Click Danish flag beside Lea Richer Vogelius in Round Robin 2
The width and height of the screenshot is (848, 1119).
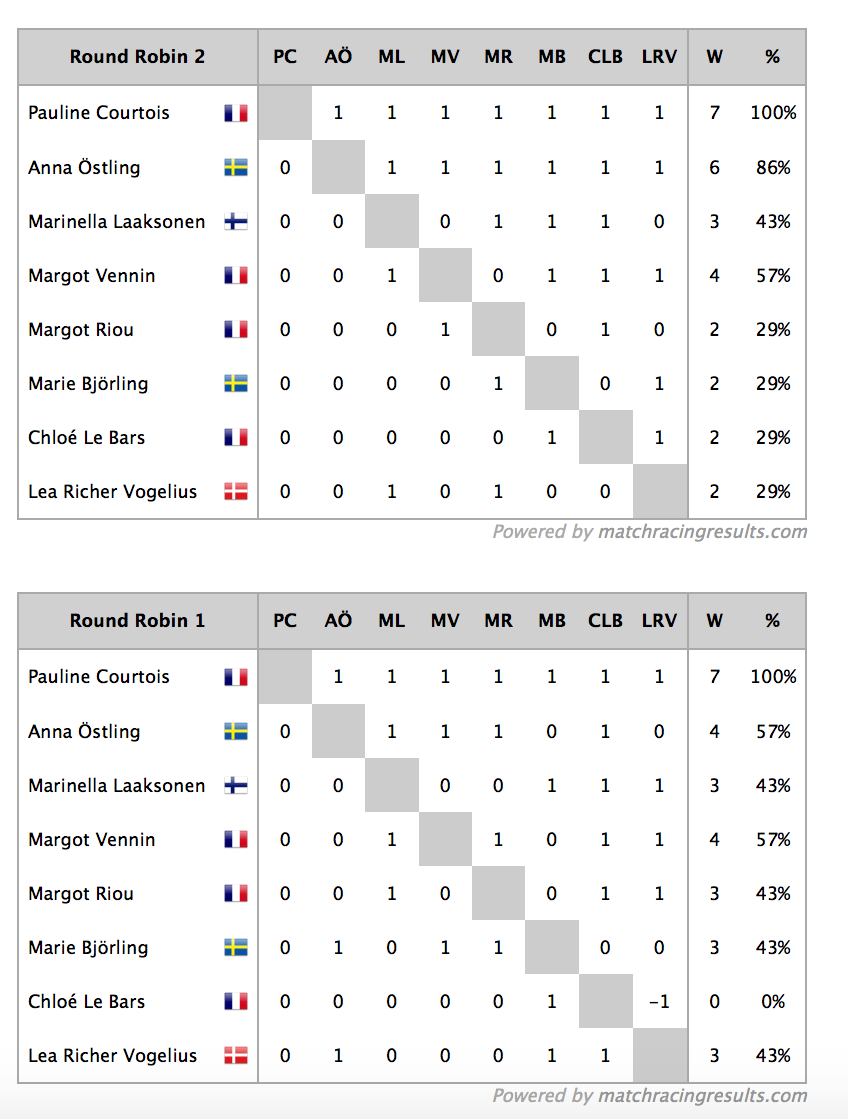[x=236, y=492]
